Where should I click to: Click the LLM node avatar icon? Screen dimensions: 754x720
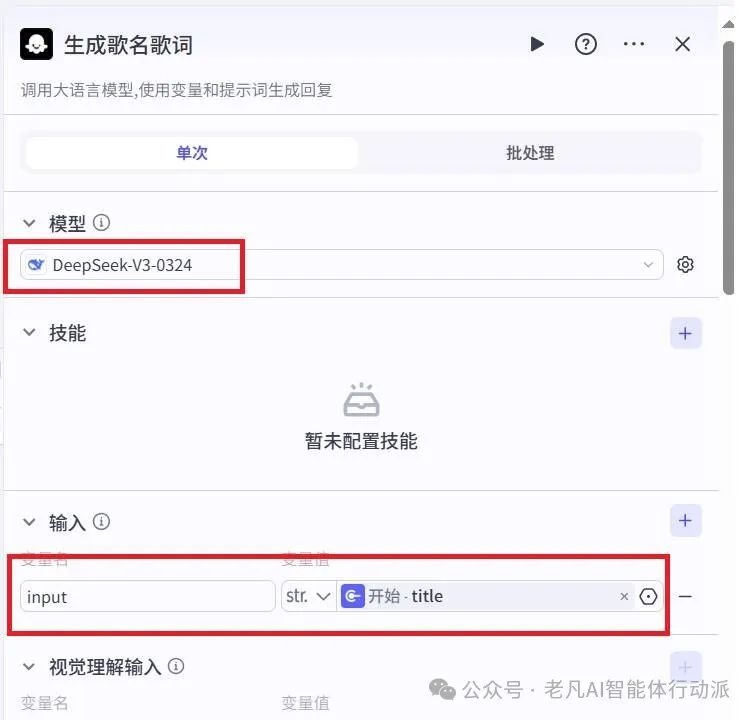37,44
